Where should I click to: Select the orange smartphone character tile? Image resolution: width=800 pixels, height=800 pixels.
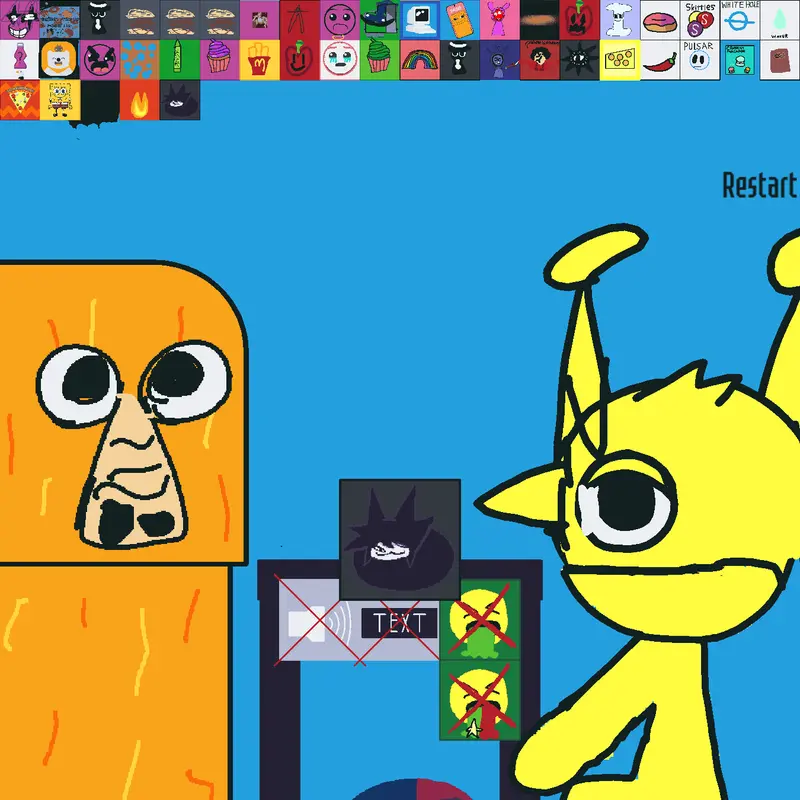pos(460,19)
